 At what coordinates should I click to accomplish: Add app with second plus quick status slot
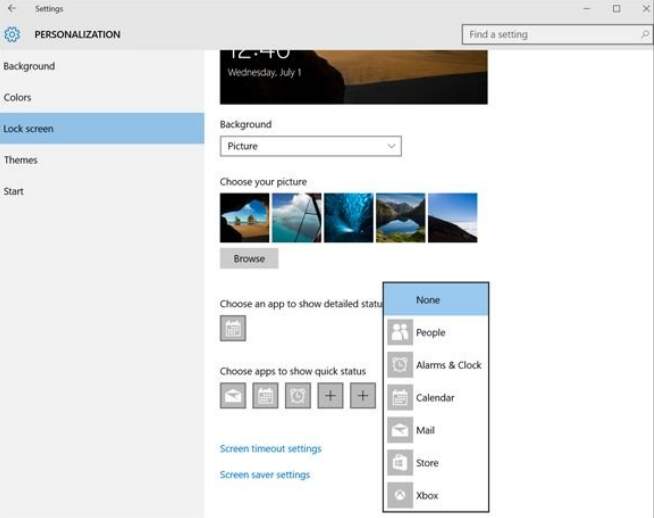click(363, 396)
